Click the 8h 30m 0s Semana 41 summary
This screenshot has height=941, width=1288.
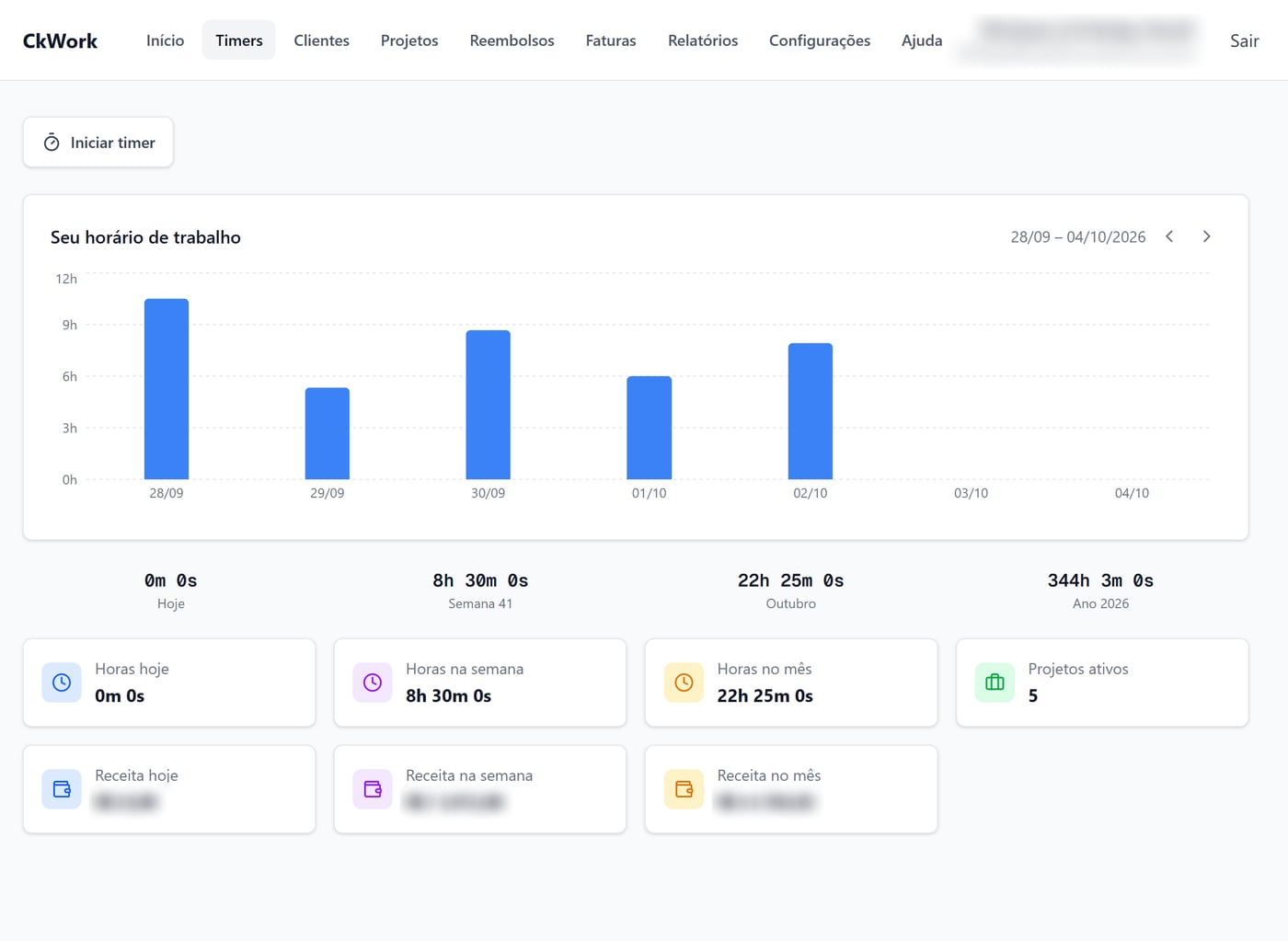pos(480,591)
